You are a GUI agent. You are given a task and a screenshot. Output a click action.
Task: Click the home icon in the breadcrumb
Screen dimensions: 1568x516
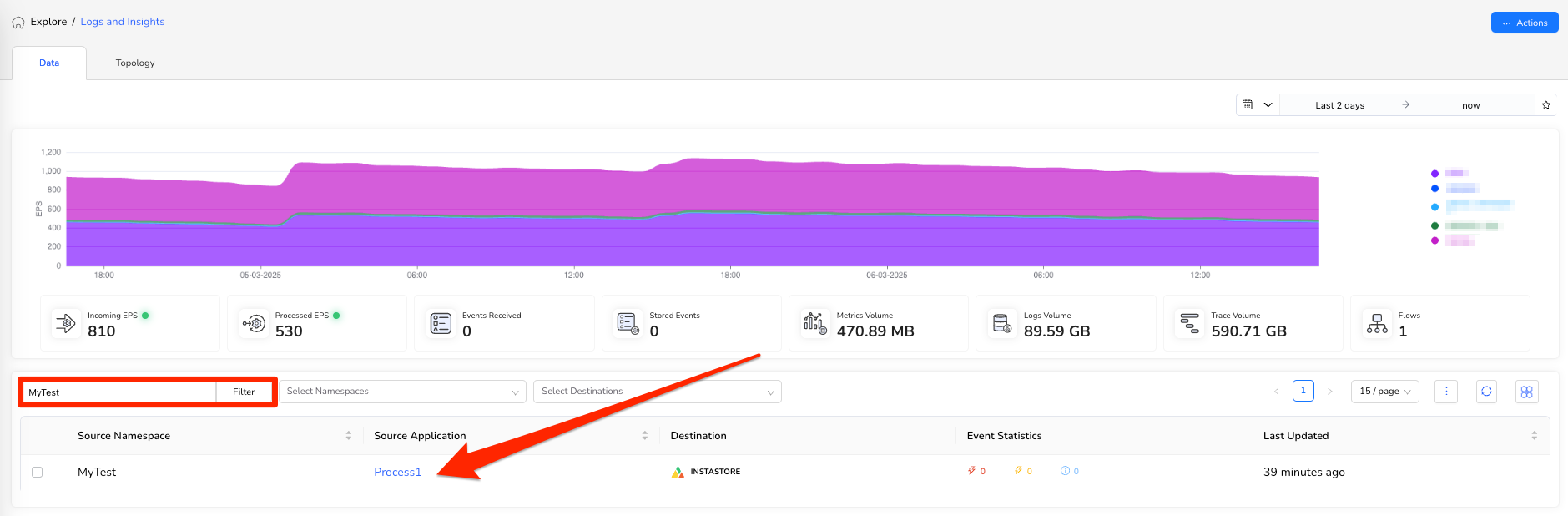(18, 23)
